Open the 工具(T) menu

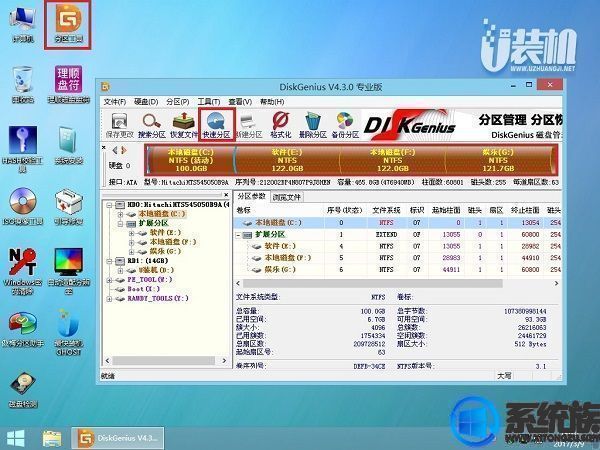(209, 102)
